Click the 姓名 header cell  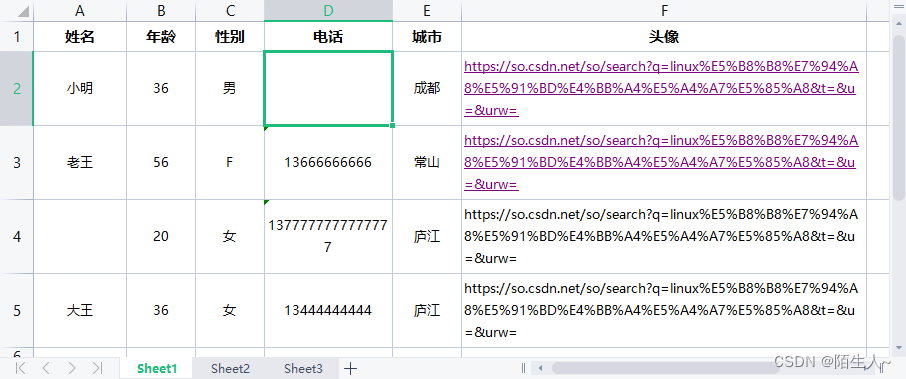(x=80, y=37)
